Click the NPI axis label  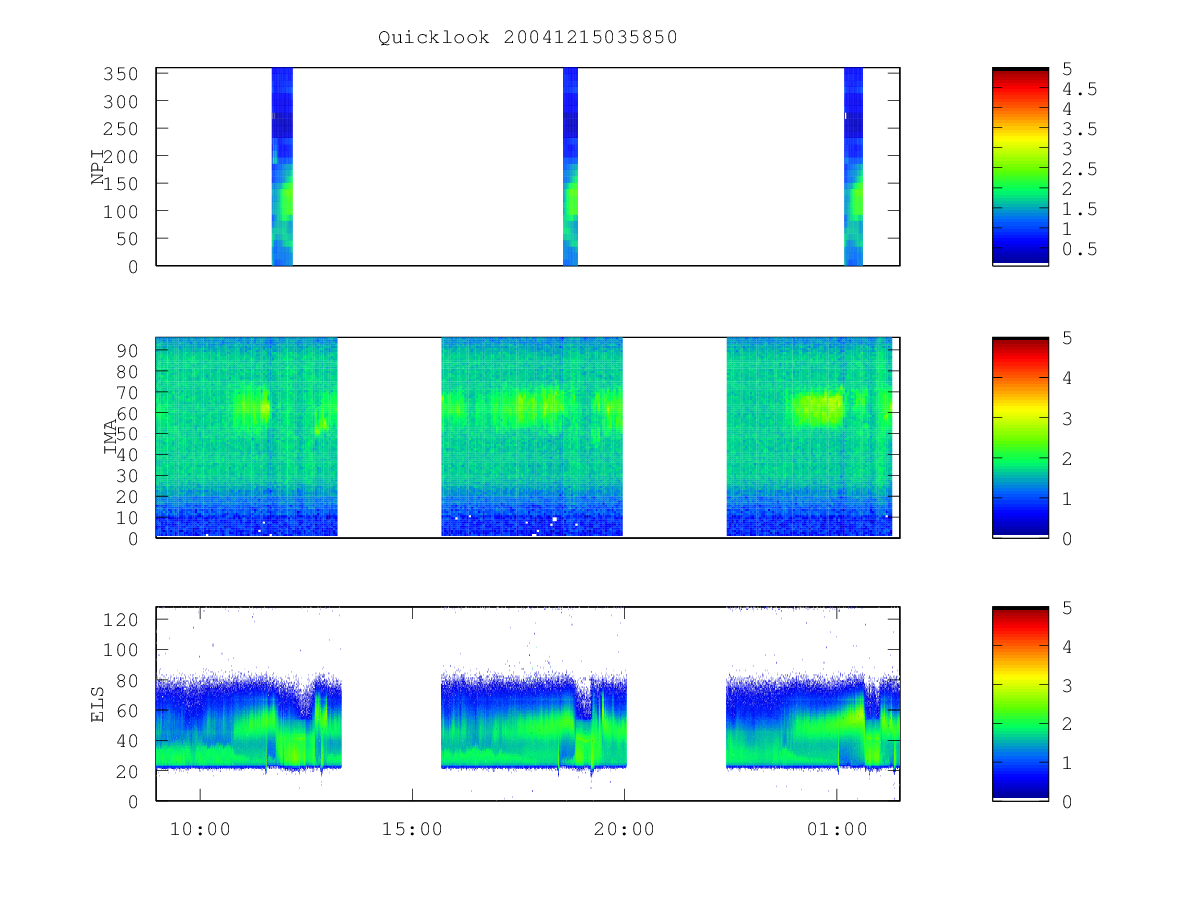point(99,166)
